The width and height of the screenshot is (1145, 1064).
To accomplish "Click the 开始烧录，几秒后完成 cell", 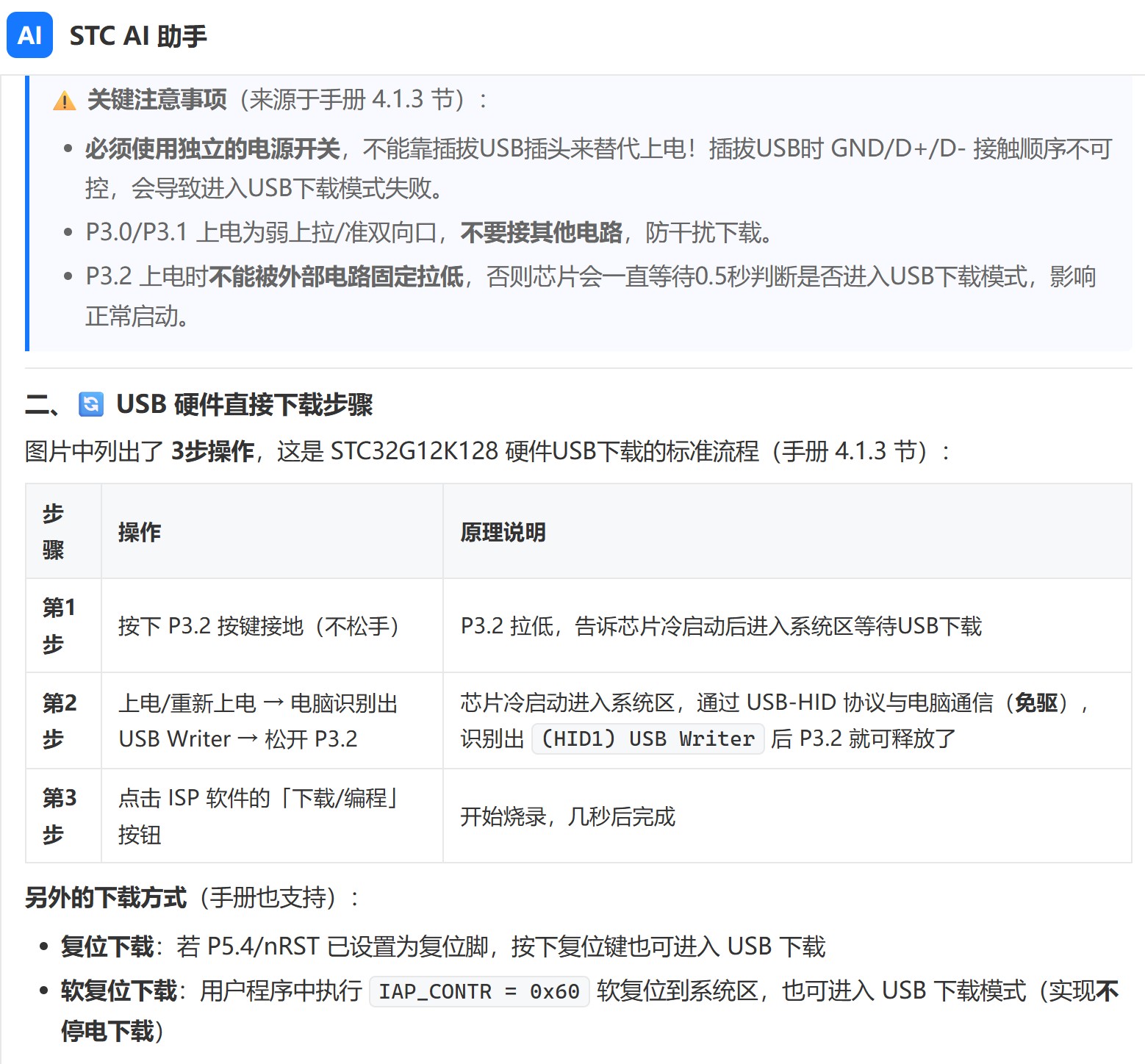I will [787, 816].
